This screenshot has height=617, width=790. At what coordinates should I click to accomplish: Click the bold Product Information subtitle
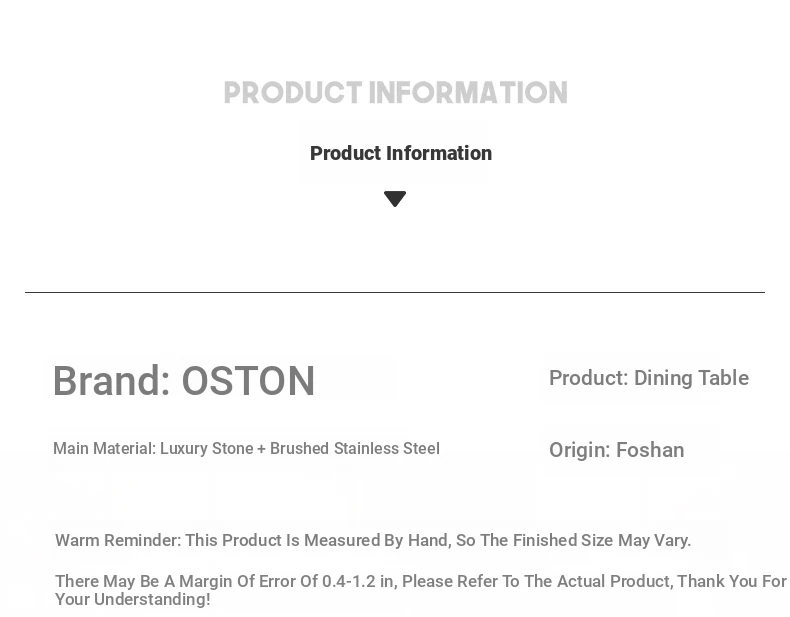(x=400, y=153)
